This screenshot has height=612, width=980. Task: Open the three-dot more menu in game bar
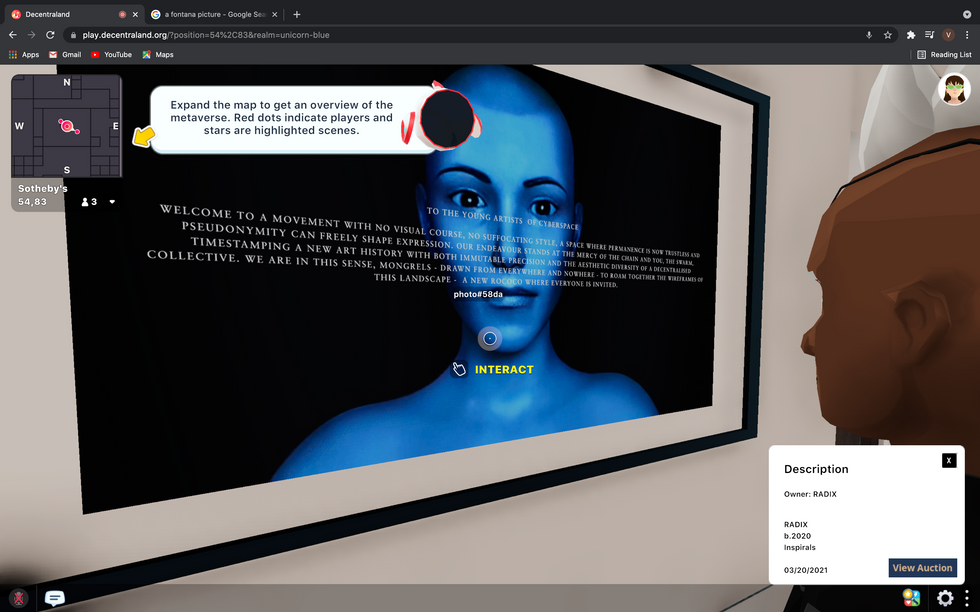[x=966, y=598]
